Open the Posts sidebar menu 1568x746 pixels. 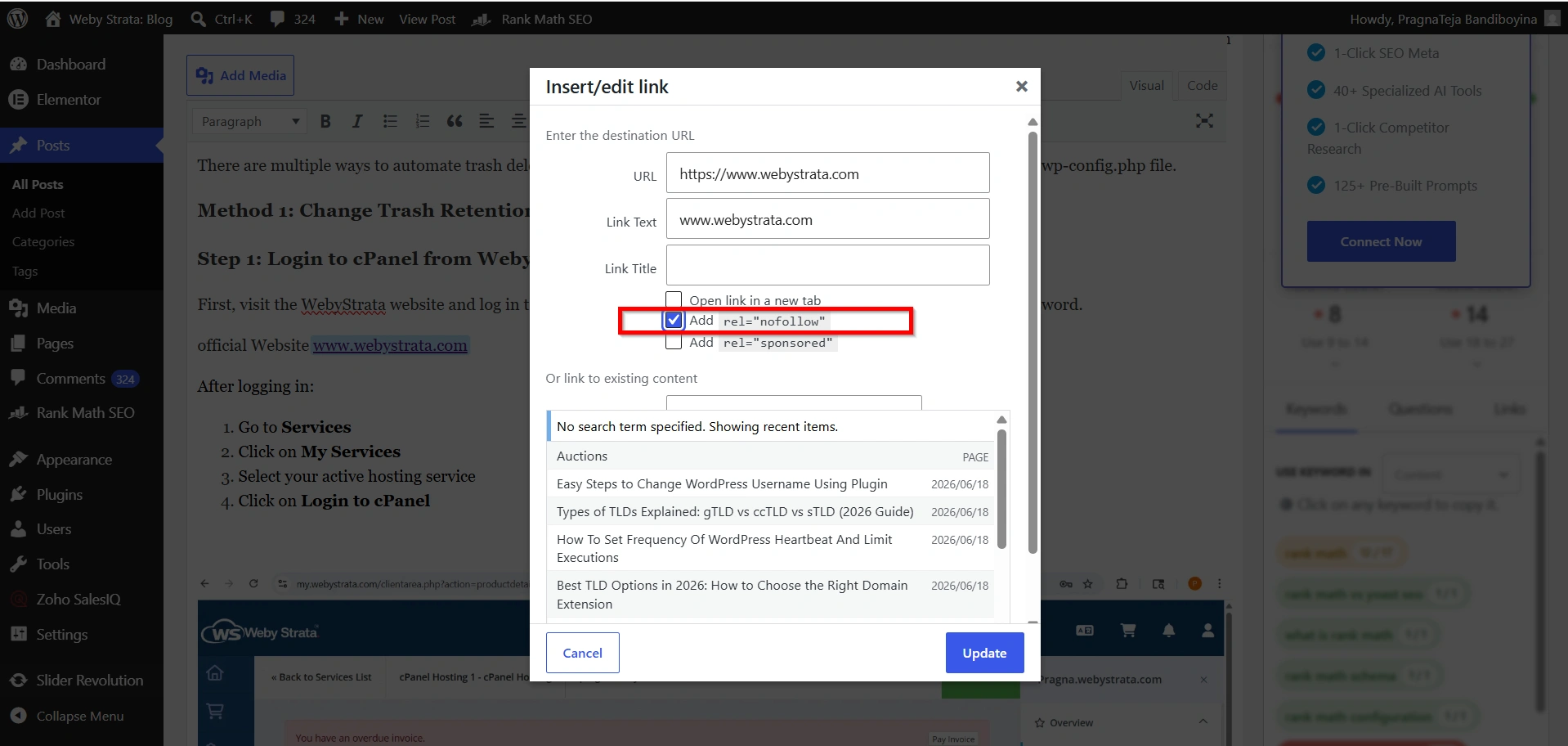click(82, 145)
